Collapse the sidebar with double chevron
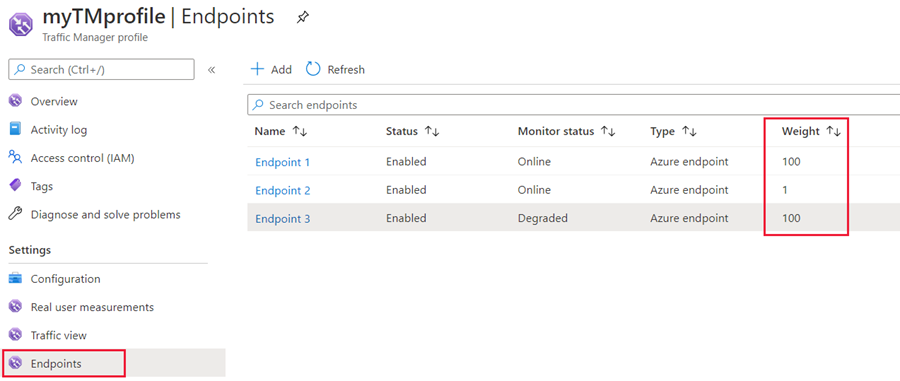The width and height of the screenshot is (900, 381). point(211,70)
